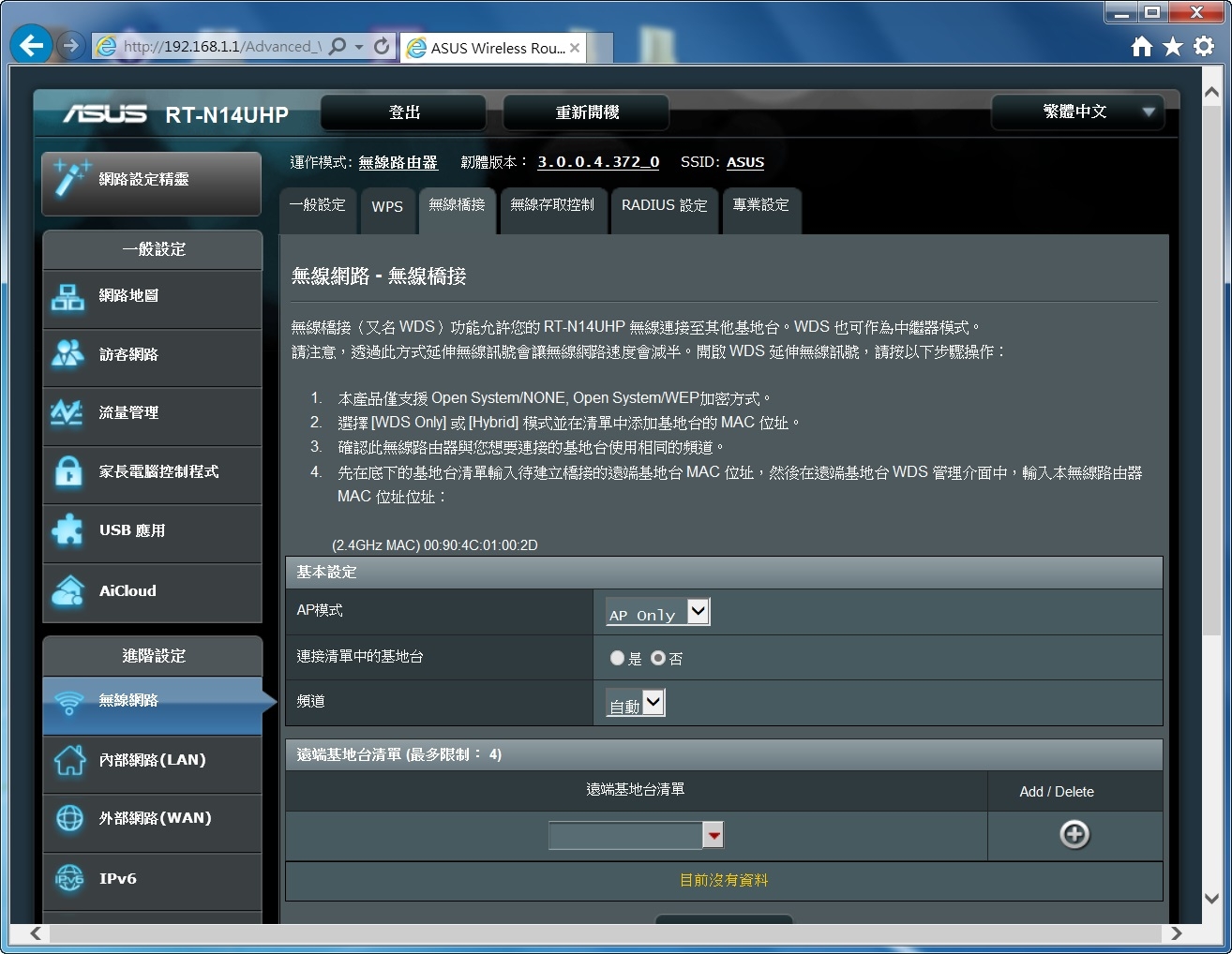The image size is (1232, 954).
Task: Open the AP模式 AP Only dropdown
Action: click(x=657, y=612)
